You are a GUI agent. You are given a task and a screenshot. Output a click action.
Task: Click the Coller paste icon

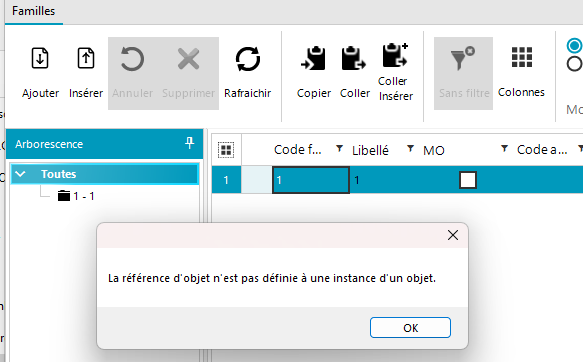(x=354, y=58)
